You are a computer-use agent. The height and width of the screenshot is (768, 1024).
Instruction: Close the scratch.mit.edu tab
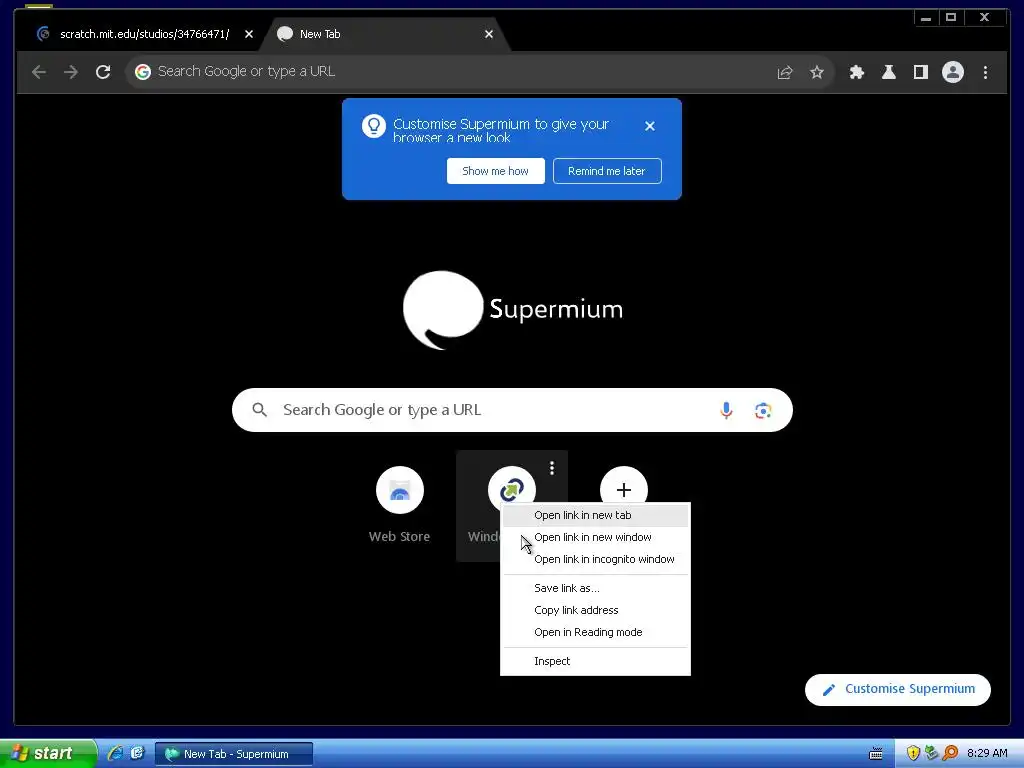click(x=249, y=34)
